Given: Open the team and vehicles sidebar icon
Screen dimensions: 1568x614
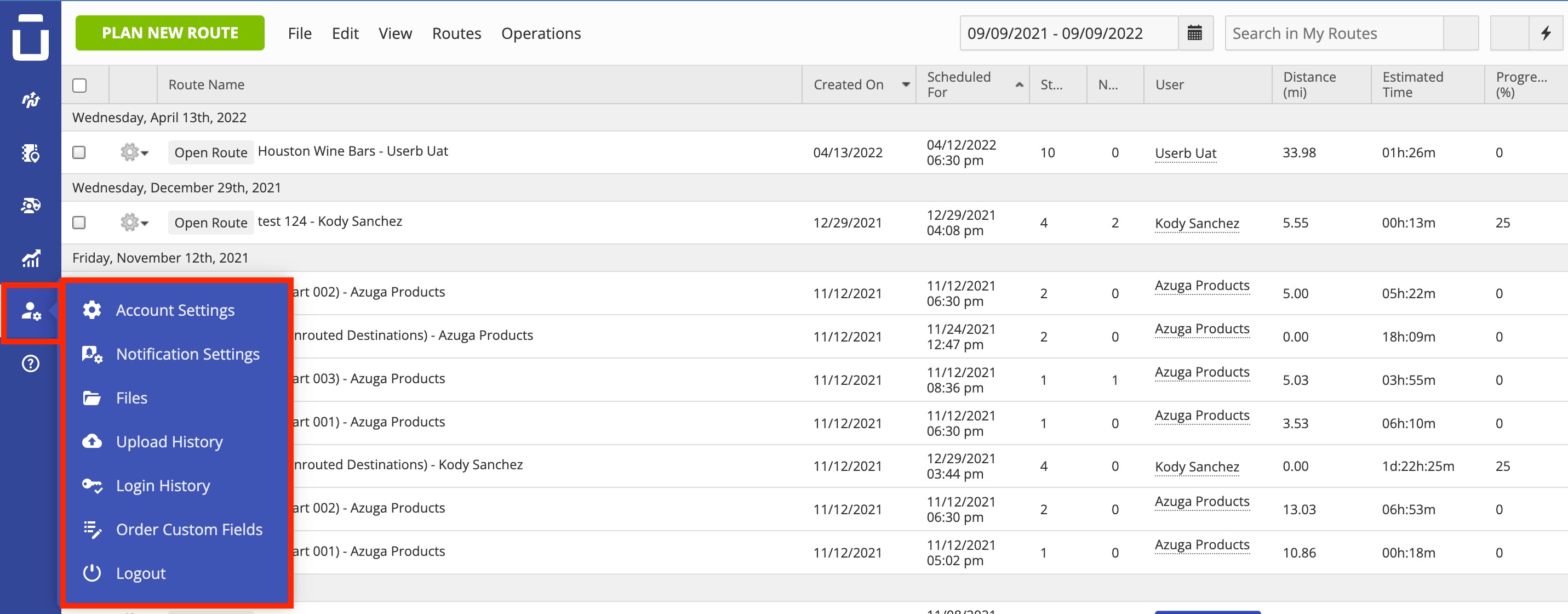Looking at the screenshot, I should (31, 205).
